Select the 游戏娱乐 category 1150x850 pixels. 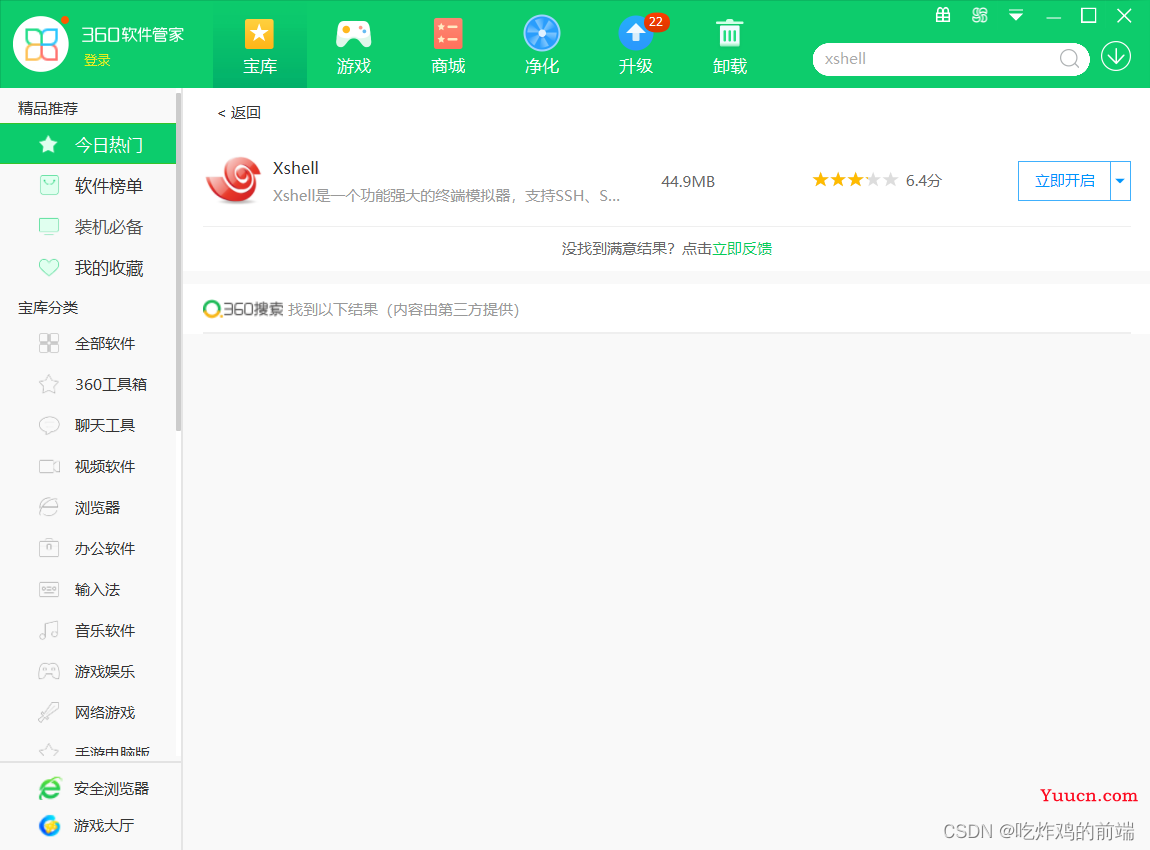pyautogui.click(x=88, y=672)
